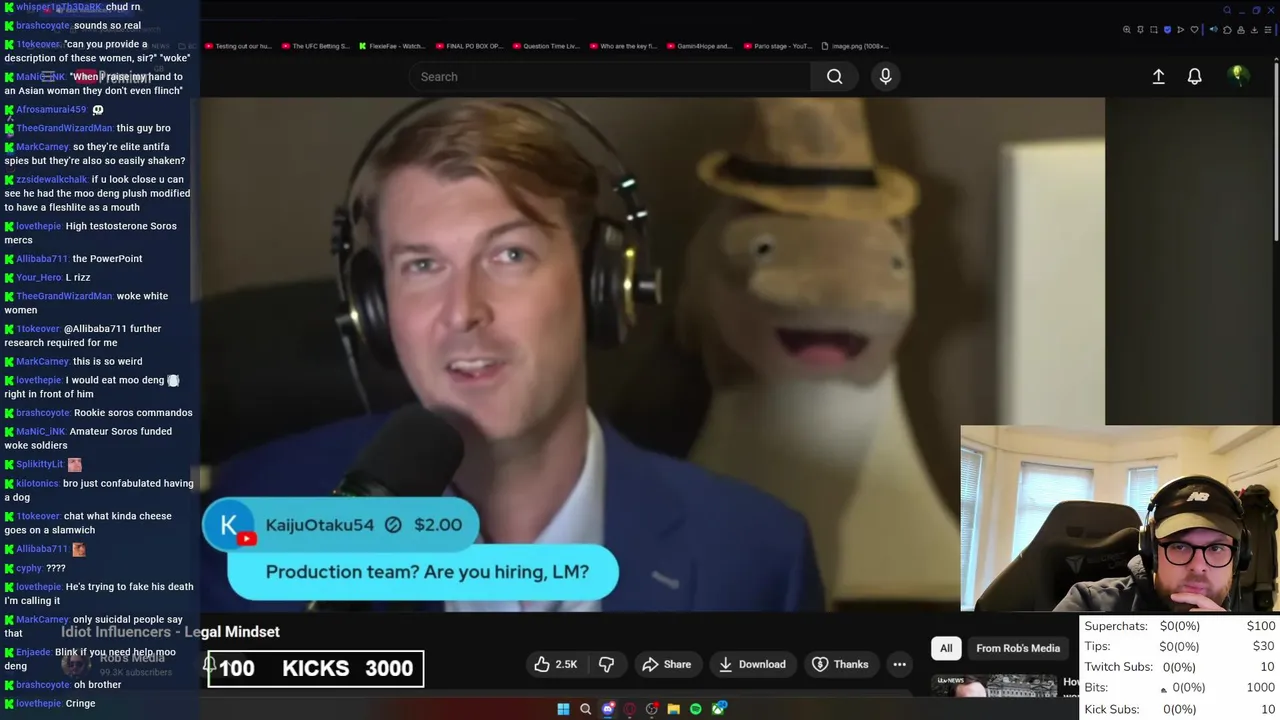The width and height of the screenshot is (1280, 720).
Task: Click the heart icon in browser toolbar
Action: [1194, 30]
